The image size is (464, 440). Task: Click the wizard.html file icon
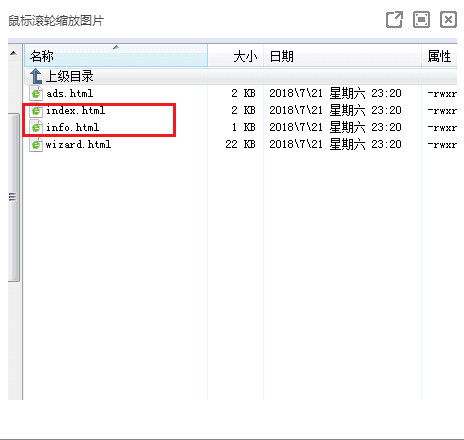[x=36, y=145]
